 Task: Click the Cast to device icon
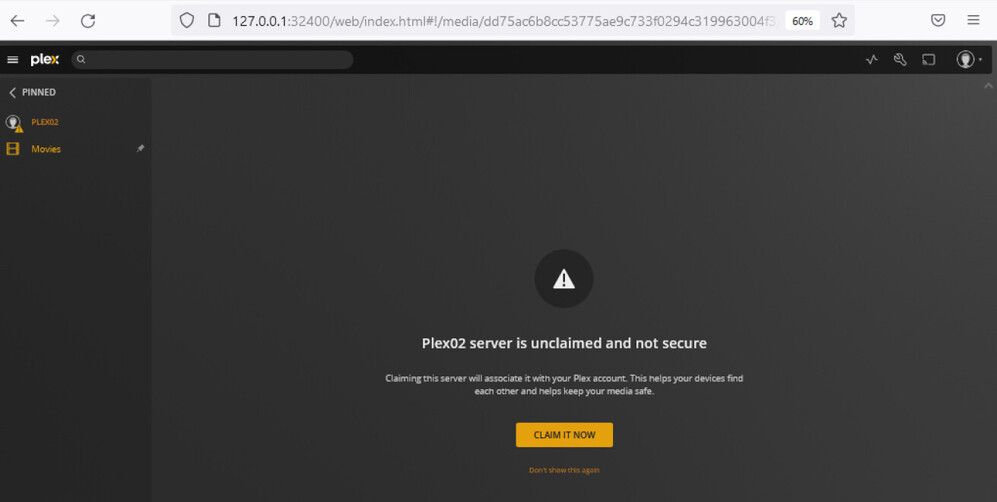929,60
